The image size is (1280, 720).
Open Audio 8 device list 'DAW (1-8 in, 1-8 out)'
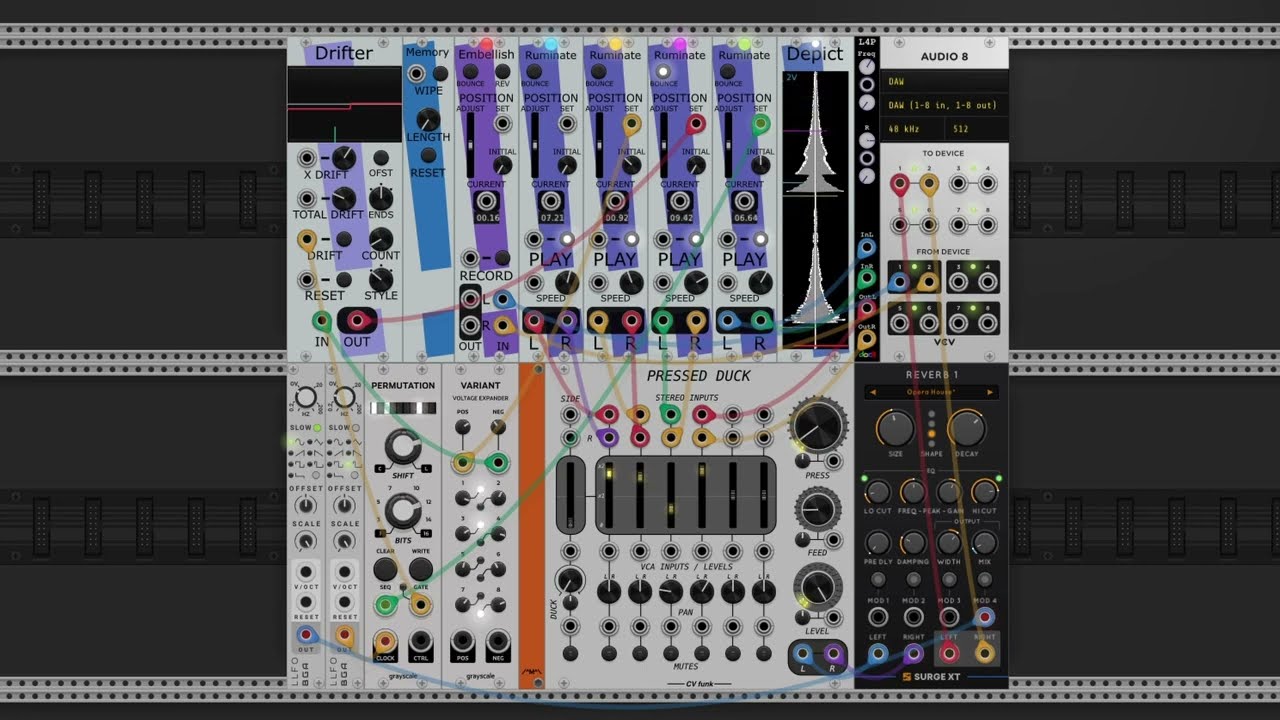coord(944,105)
